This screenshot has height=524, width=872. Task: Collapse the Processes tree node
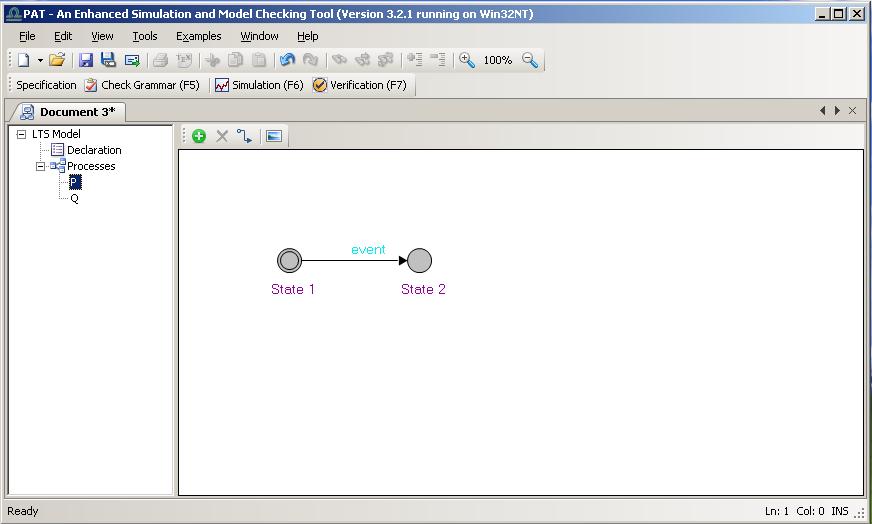[41, 166]
